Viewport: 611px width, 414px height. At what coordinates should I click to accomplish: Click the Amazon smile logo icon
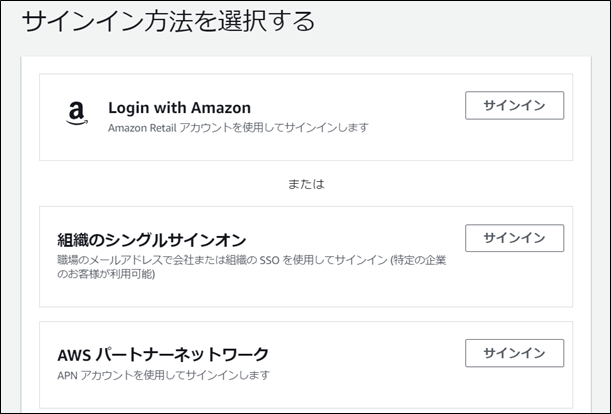(77, 115)
